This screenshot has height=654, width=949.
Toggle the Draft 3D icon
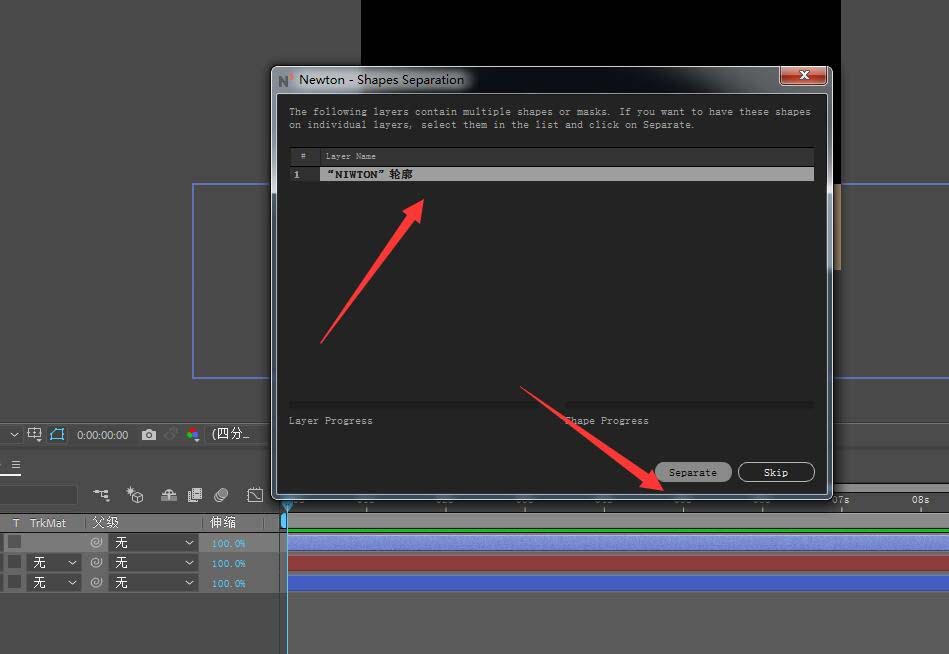point(134,495)
